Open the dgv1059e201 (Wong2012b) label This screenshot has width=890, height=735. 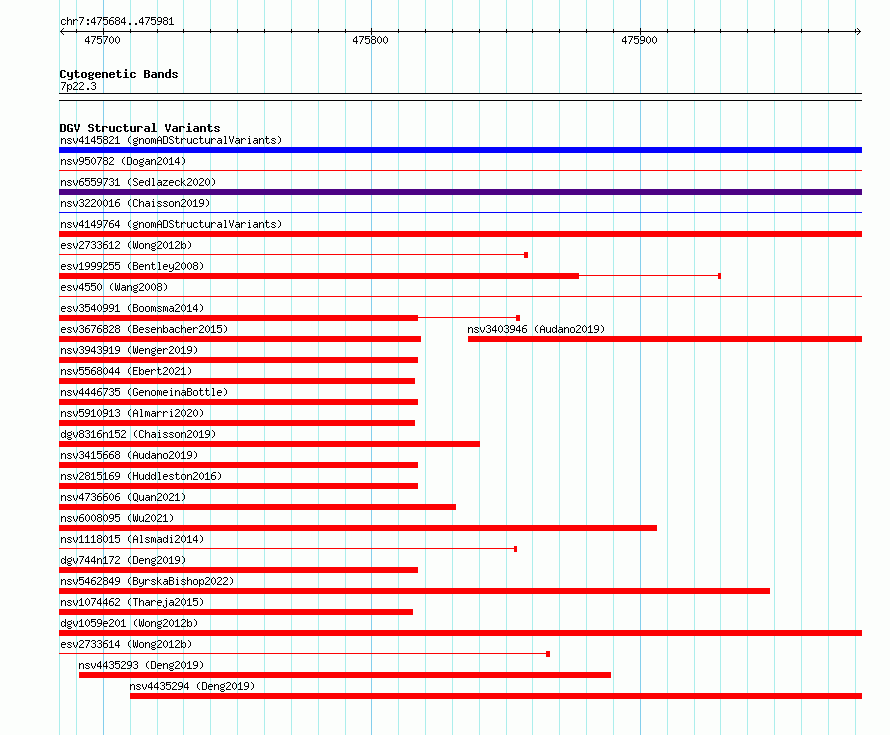(x=129, y=623)
